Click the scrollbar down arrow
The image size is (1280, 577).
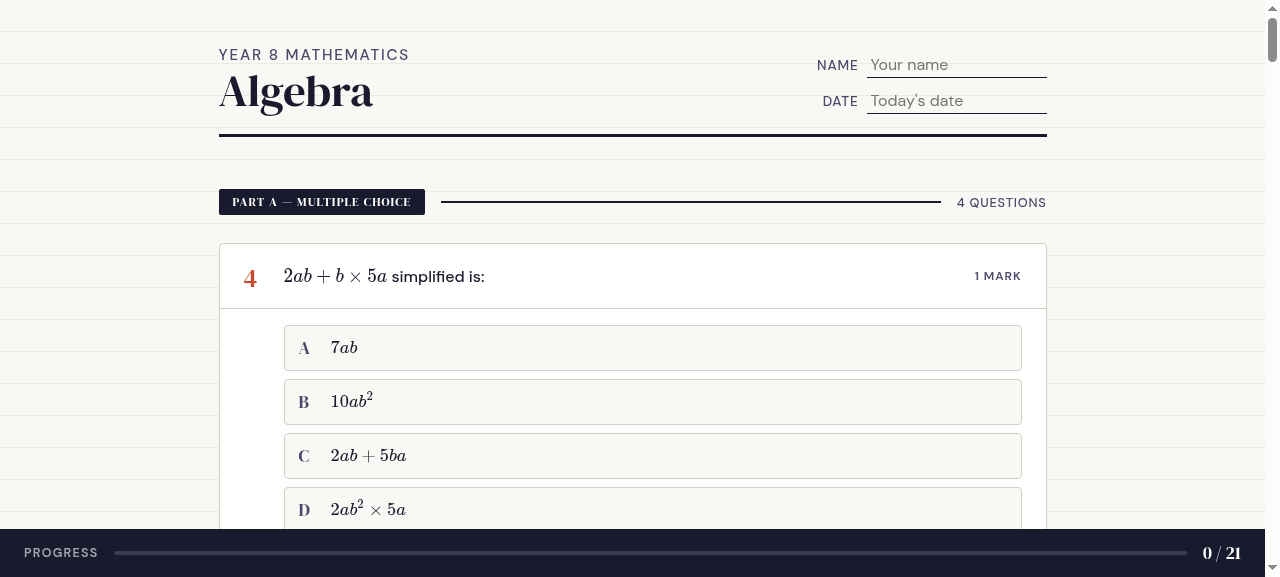(1273, 570)
